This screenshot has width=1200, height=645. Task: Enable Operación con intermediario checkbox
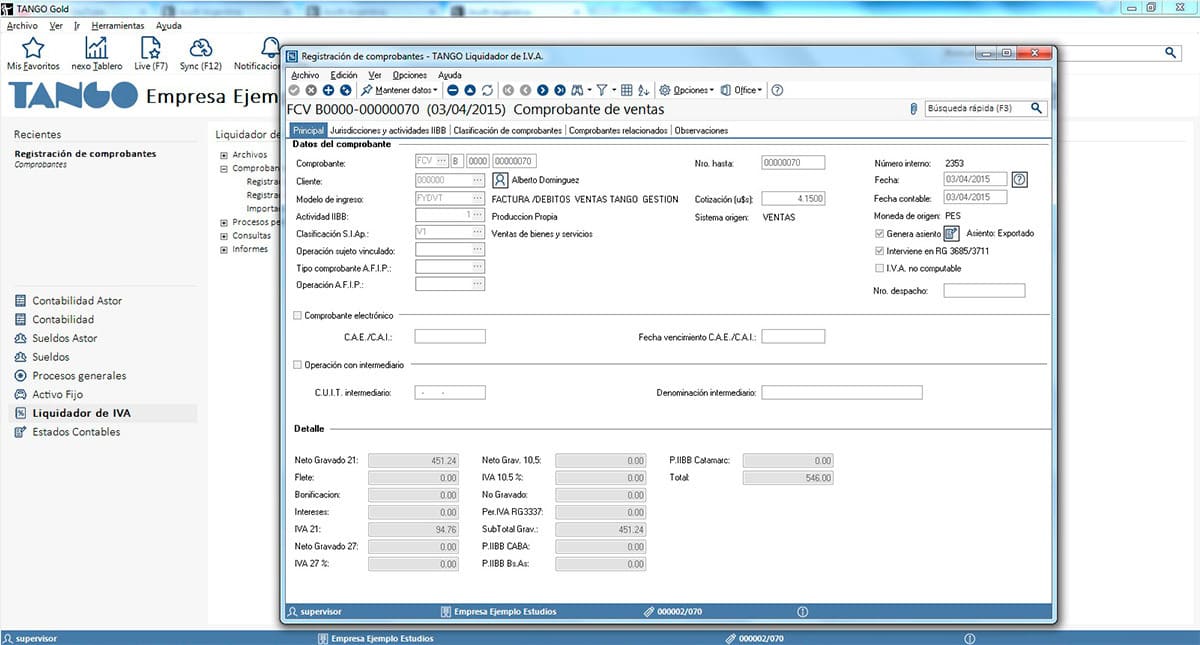point(297,365)
